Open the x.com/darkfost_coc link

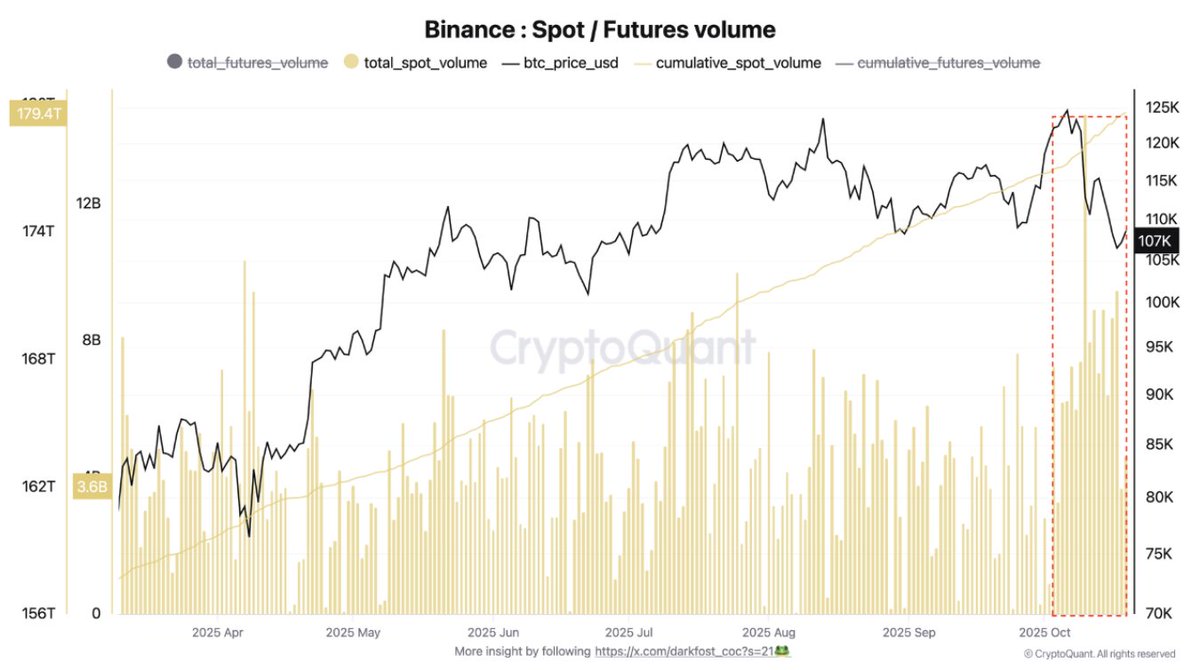coord(682,651)
